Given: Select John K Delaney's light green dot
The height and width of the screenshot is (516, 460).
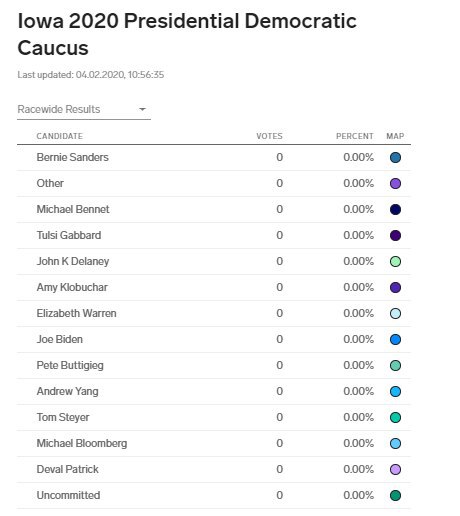Looking at the screenshot, I should point(395,261).
